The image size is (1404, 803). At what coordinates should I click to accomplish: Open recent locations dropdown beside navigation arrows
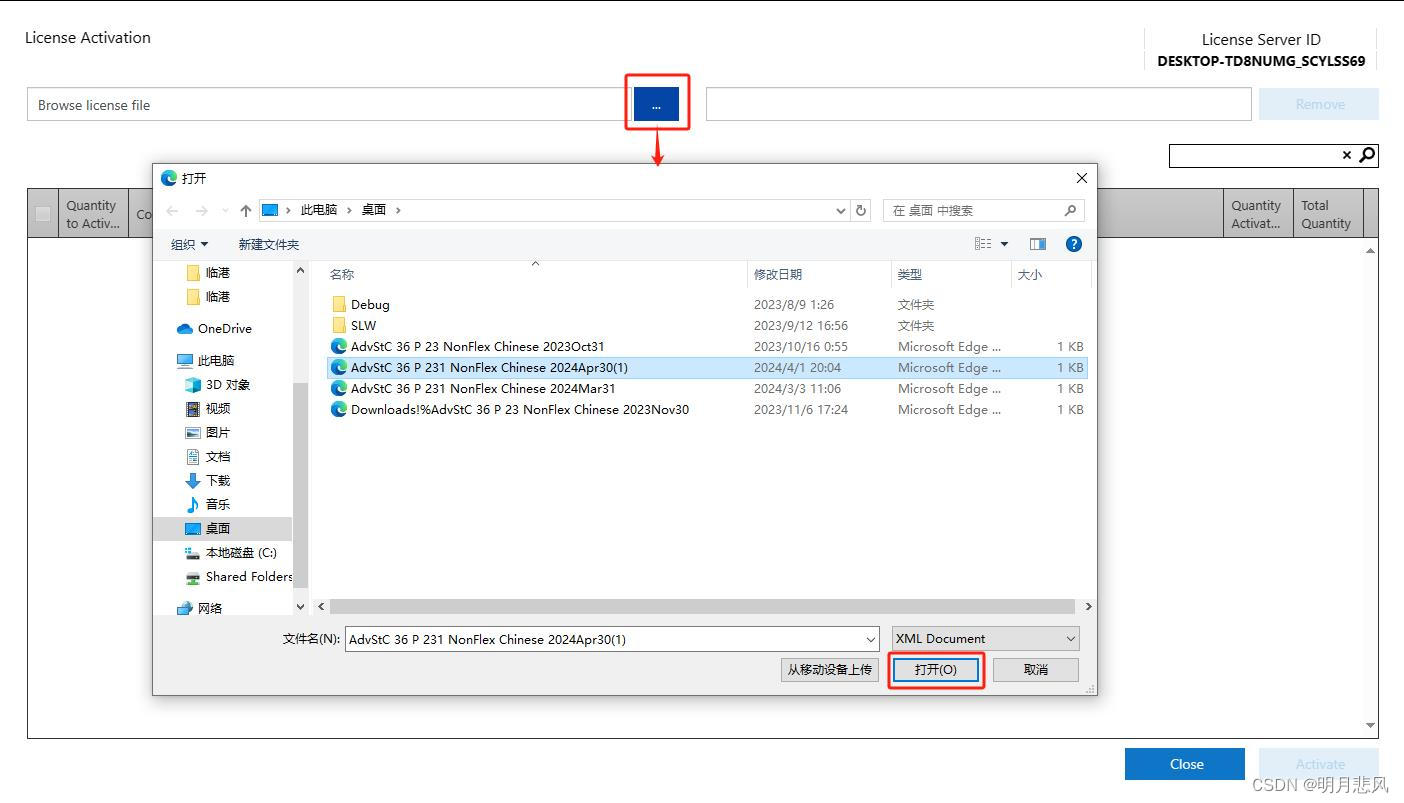tap(224, 211)
